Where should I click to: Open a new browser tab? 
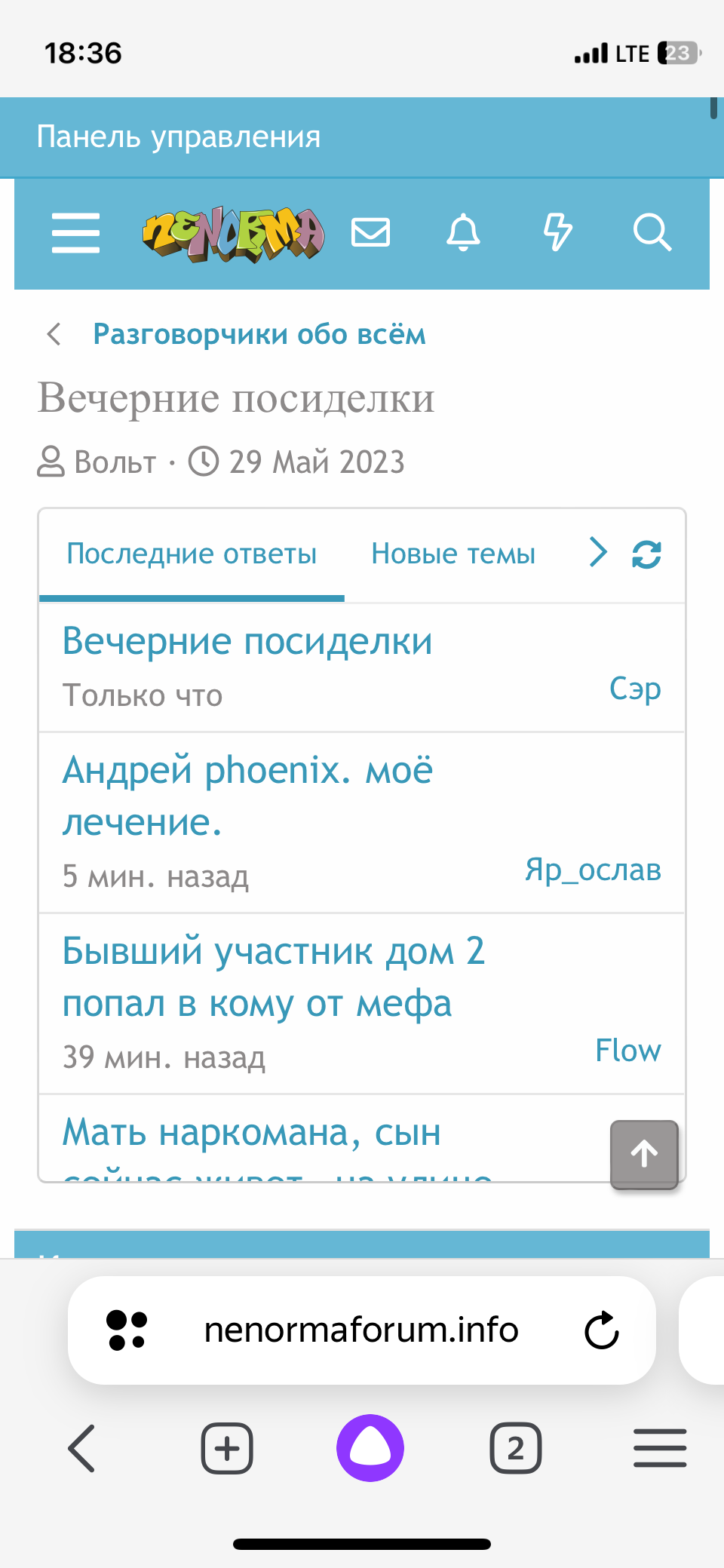click(x=227, y=1448)
